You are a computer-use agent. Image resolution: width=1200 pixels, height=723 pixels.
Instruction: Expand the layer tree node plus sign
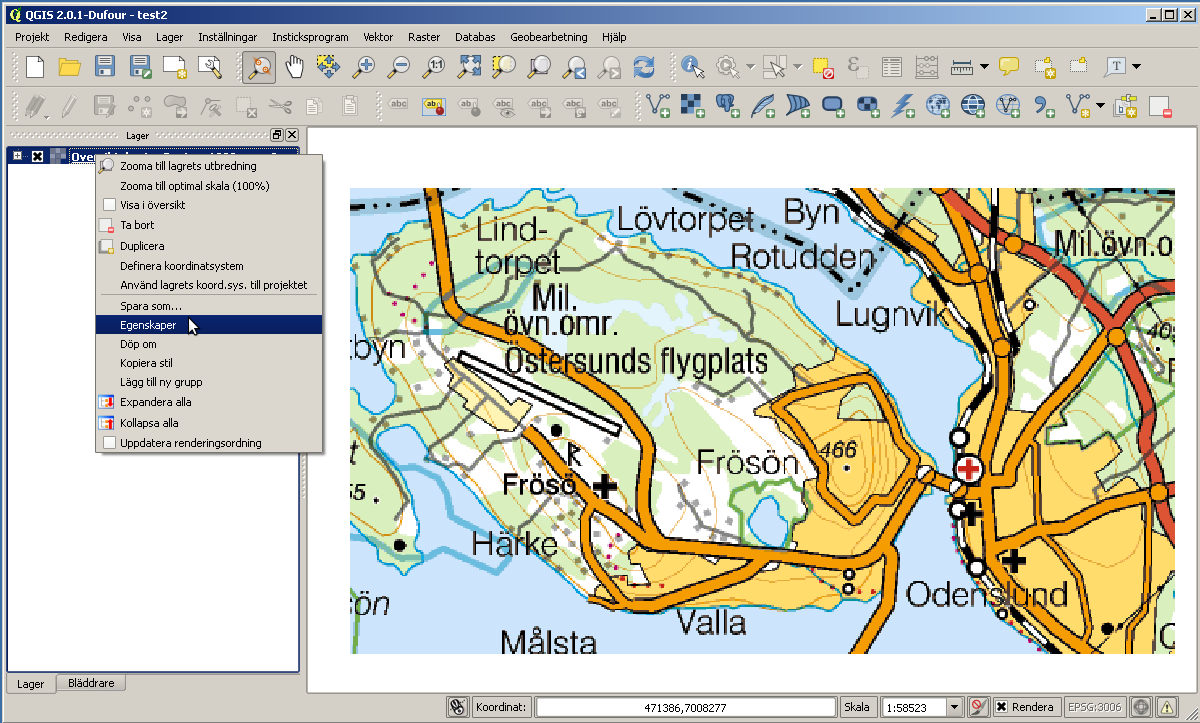(18, 157)
